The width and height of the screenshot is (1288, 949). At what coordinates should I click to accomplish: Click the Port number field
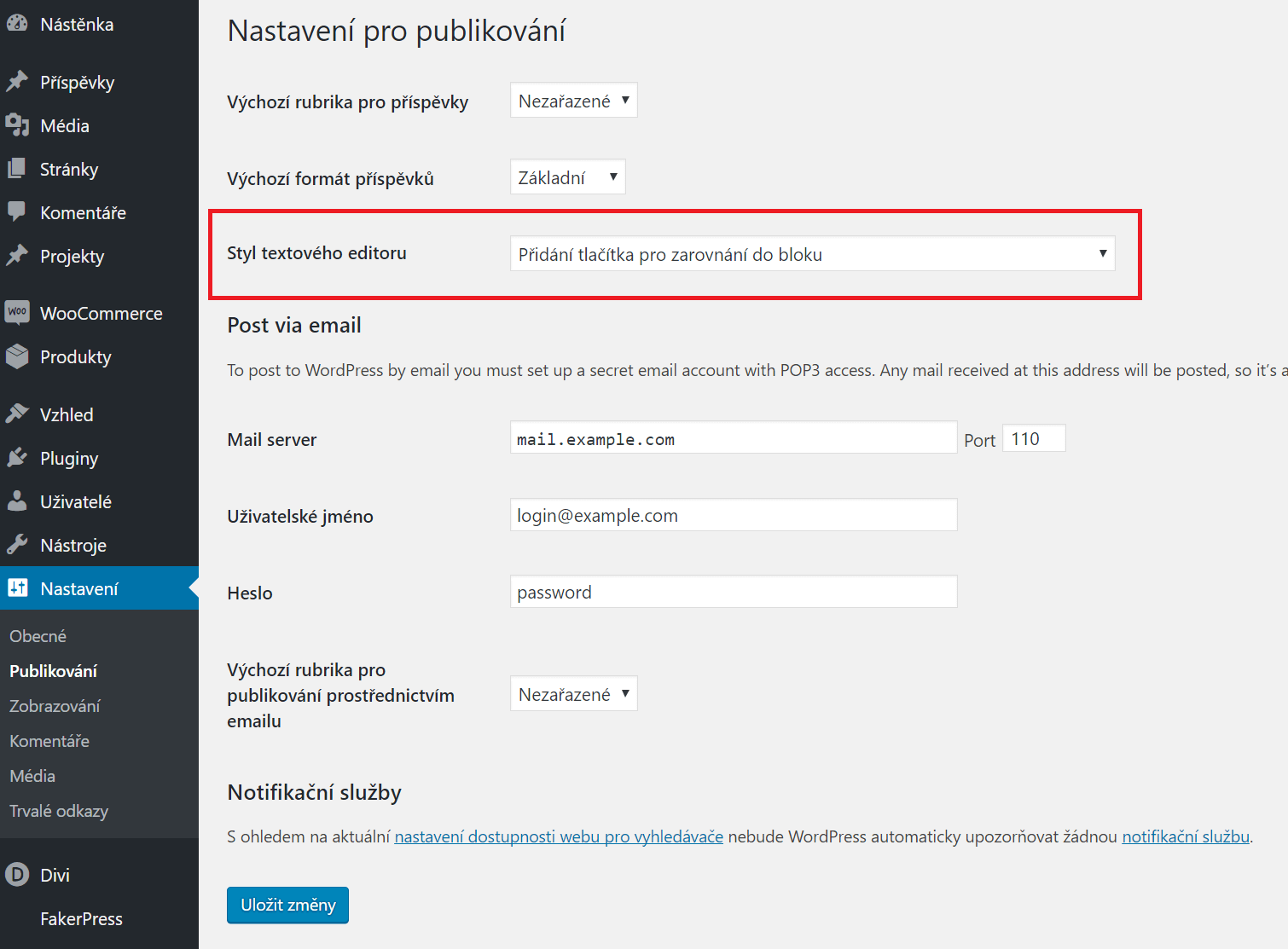[1034, 438]
